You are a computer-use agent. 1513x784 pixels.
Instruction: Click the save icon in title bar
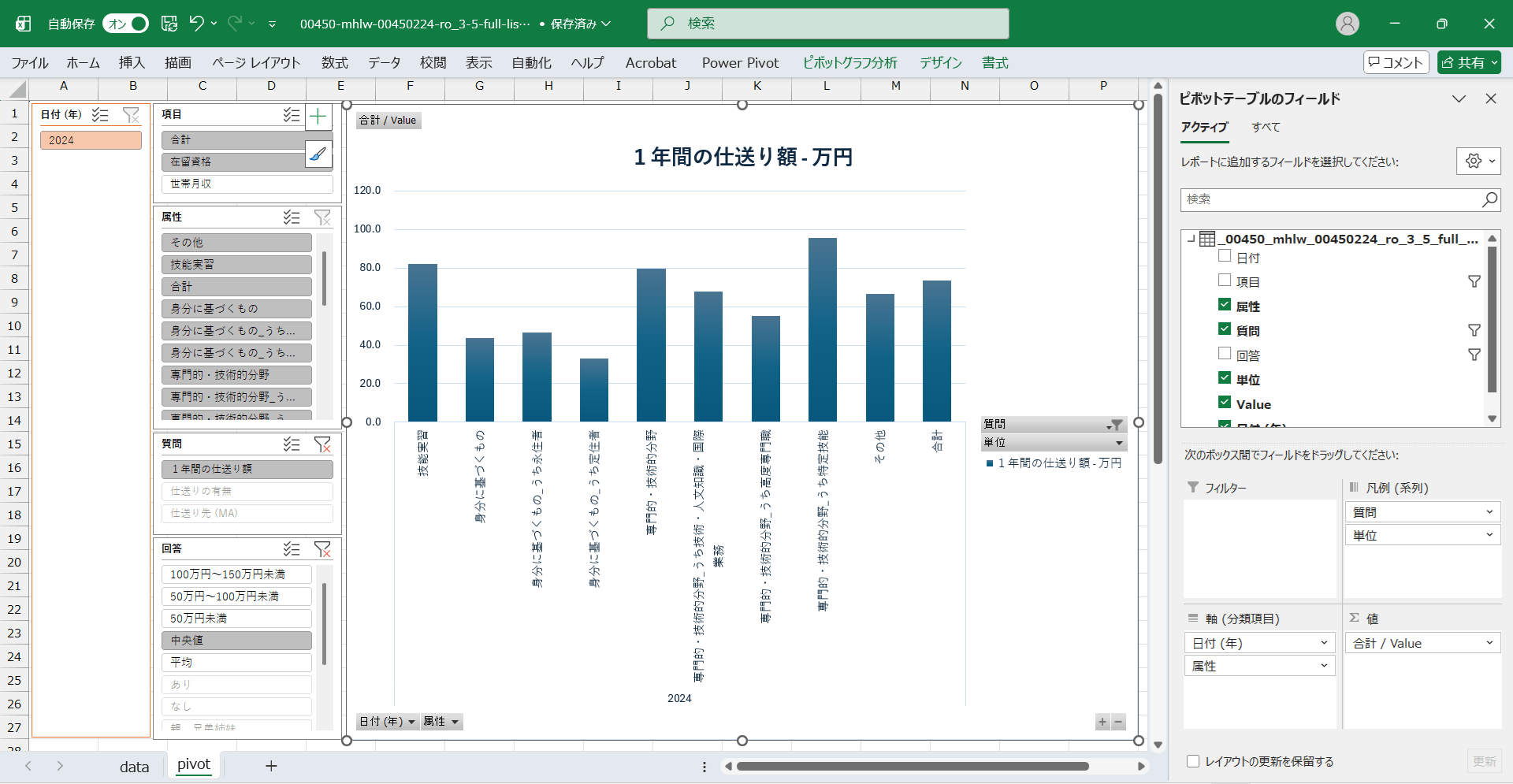pos(169,24)
